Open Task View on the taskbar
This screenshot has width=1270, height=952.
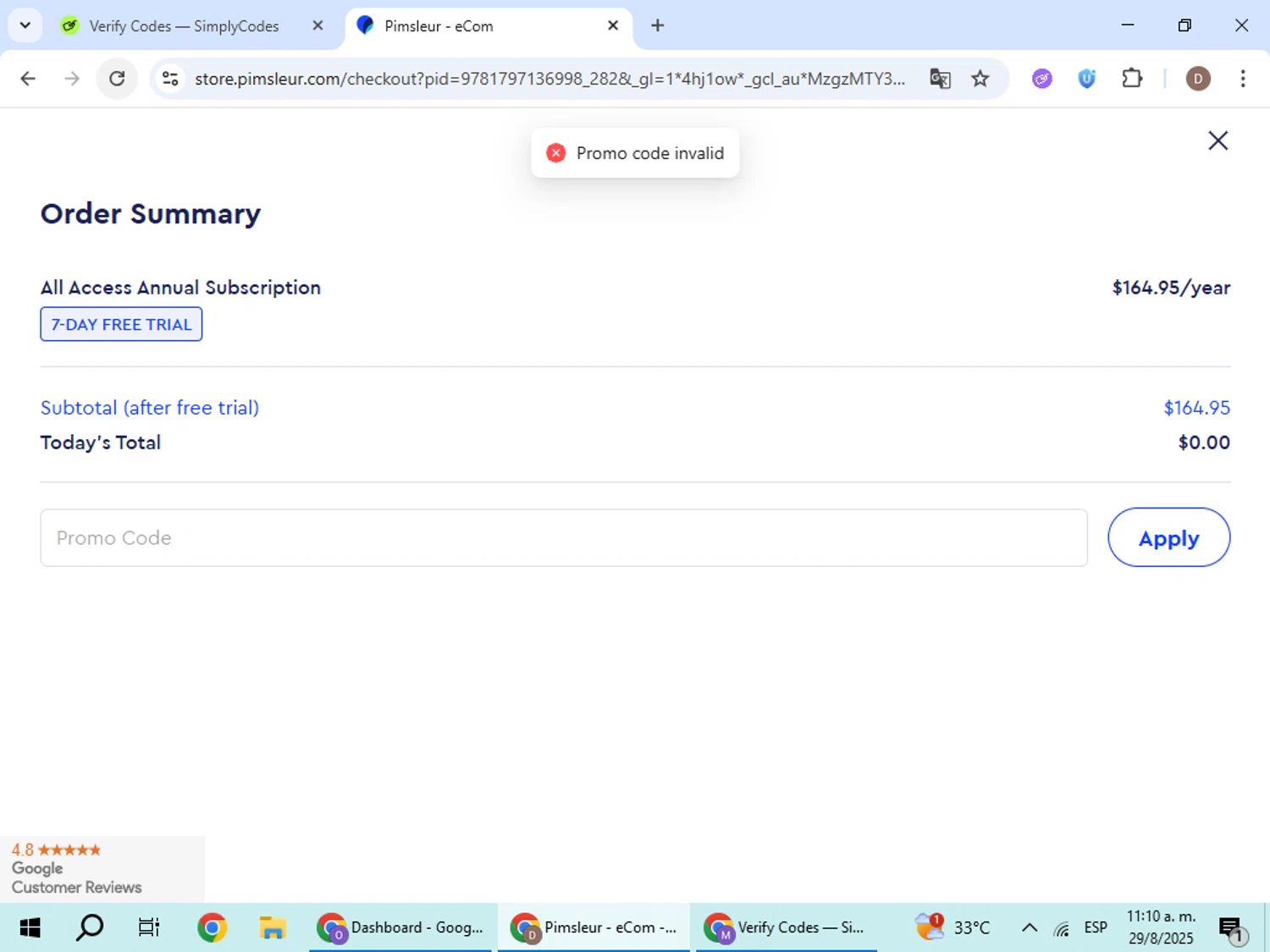(x=149, y=927)
